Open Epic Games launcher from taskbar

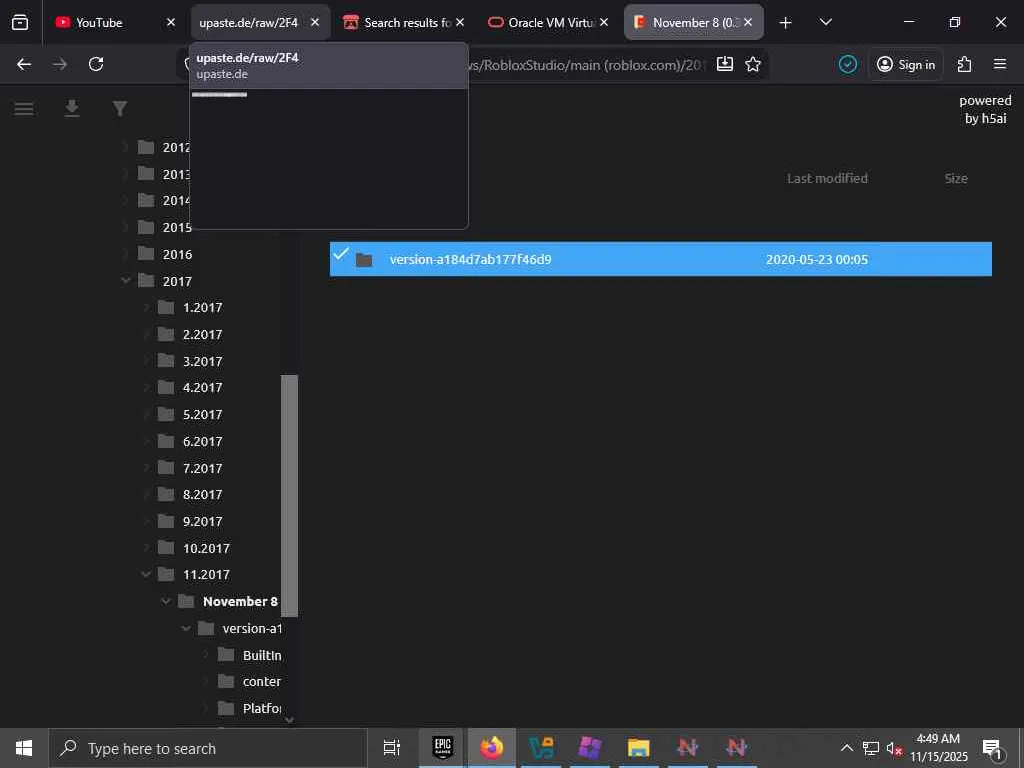coord(443,748)
